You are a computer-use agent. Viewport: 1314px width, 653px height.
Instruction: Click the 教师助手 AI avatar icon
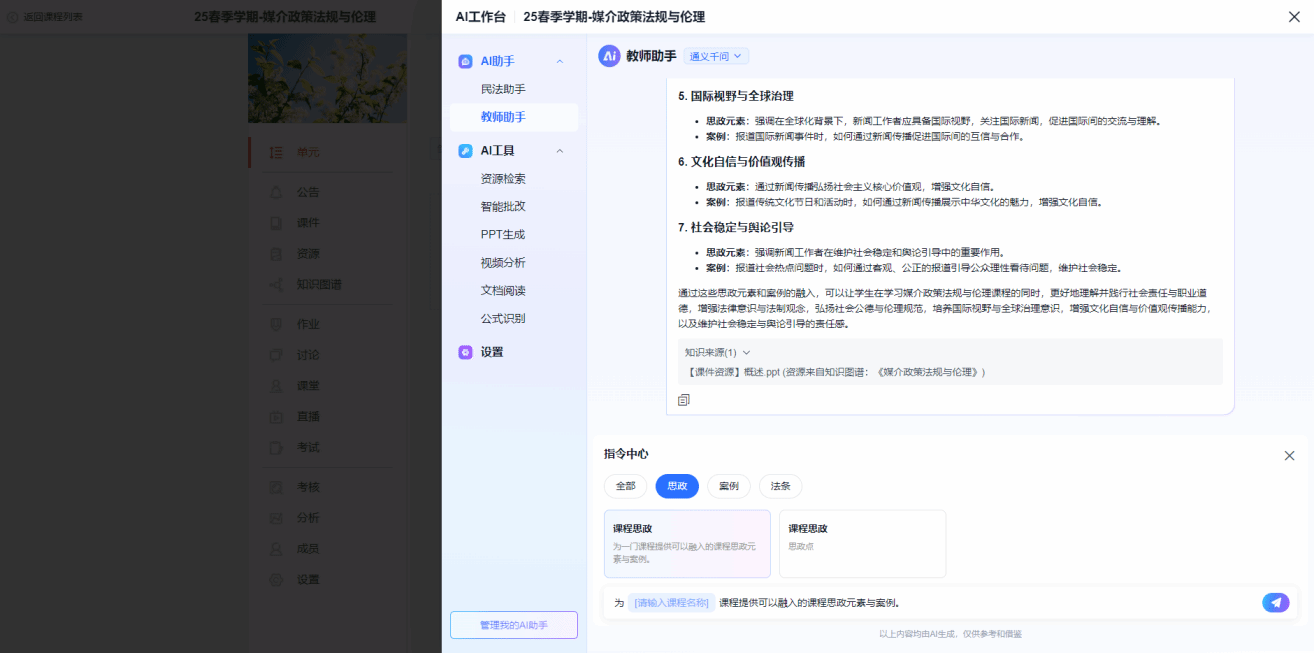point(609,56)
